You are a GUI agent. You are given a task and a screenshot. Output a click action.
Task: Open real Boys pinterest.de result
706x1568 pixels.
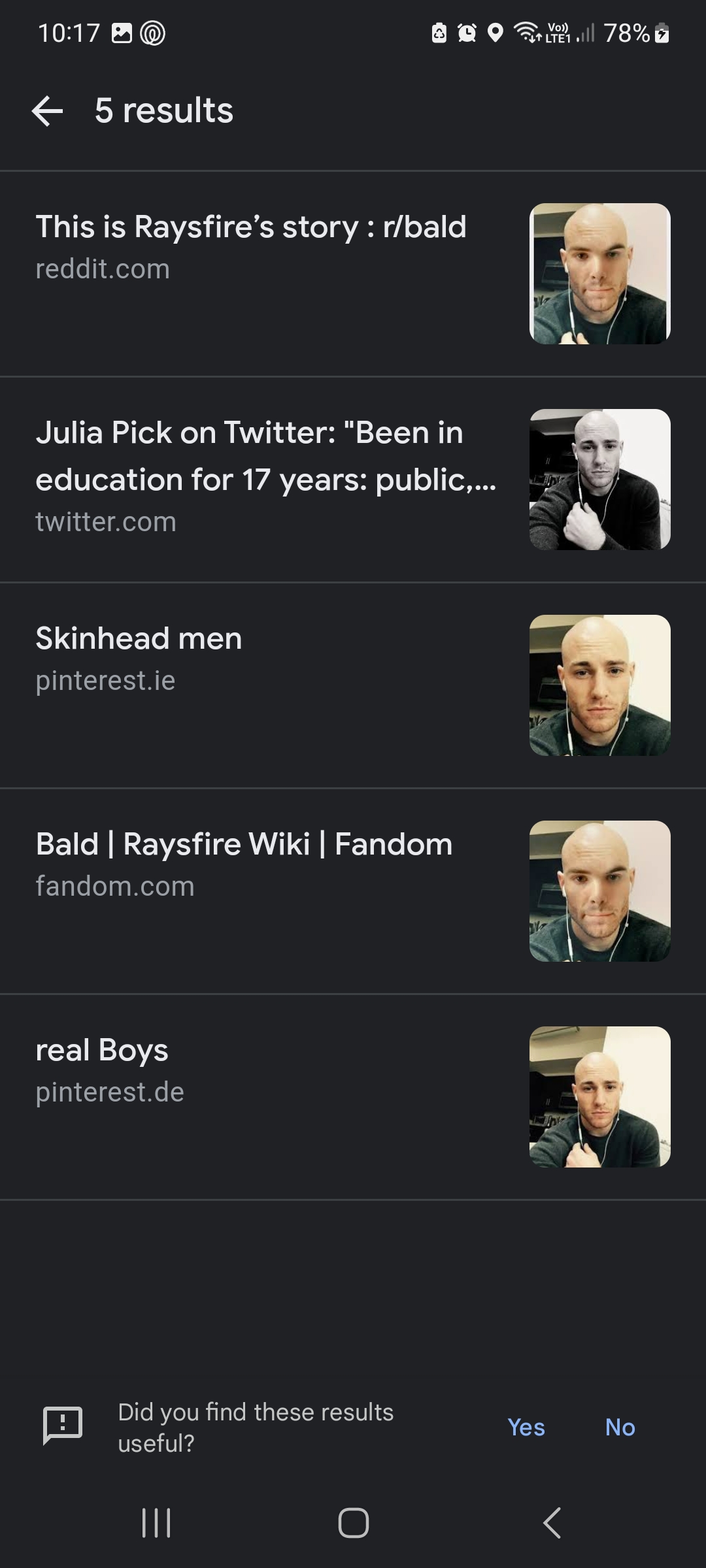pos(353,1097)
